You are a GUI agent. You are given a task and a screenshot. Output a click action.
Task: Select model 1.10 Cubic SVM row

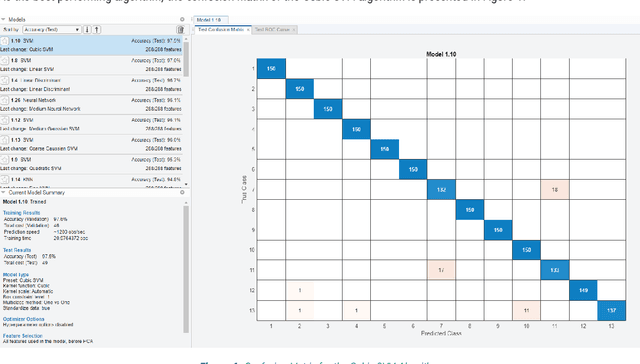(x=91, y=45)
